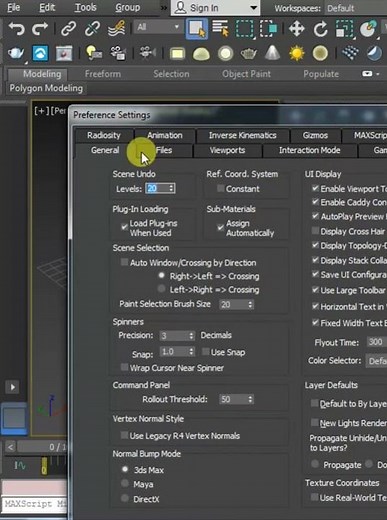
Task: Open the Color Selector dropdown
Action: point(377,361)
